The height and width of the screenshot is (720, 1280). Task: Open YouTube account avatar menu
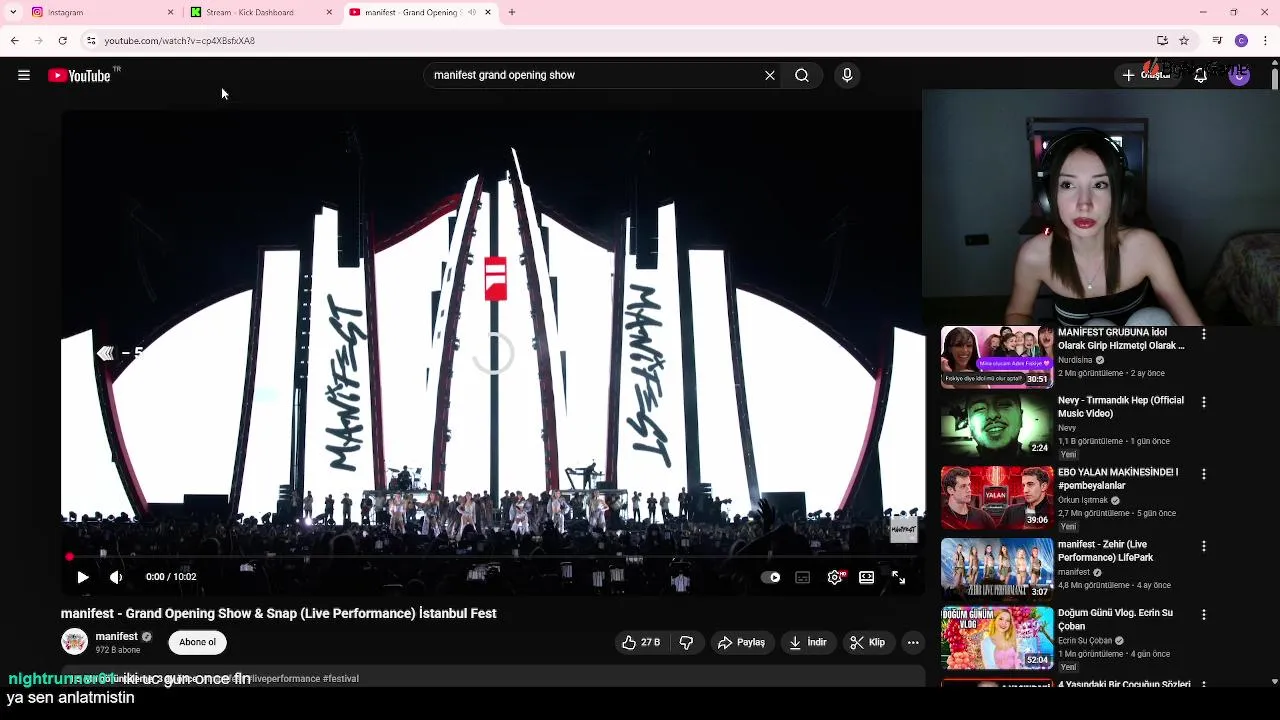click(1239, 75)
